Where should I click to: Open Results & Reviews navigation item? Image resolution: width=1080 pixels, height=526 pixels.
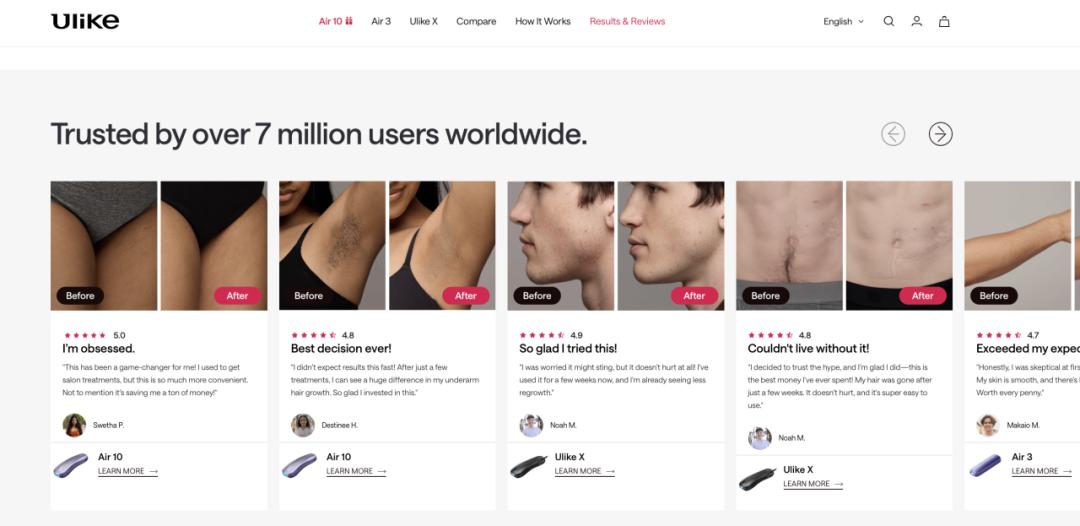[x=627, y=21]
